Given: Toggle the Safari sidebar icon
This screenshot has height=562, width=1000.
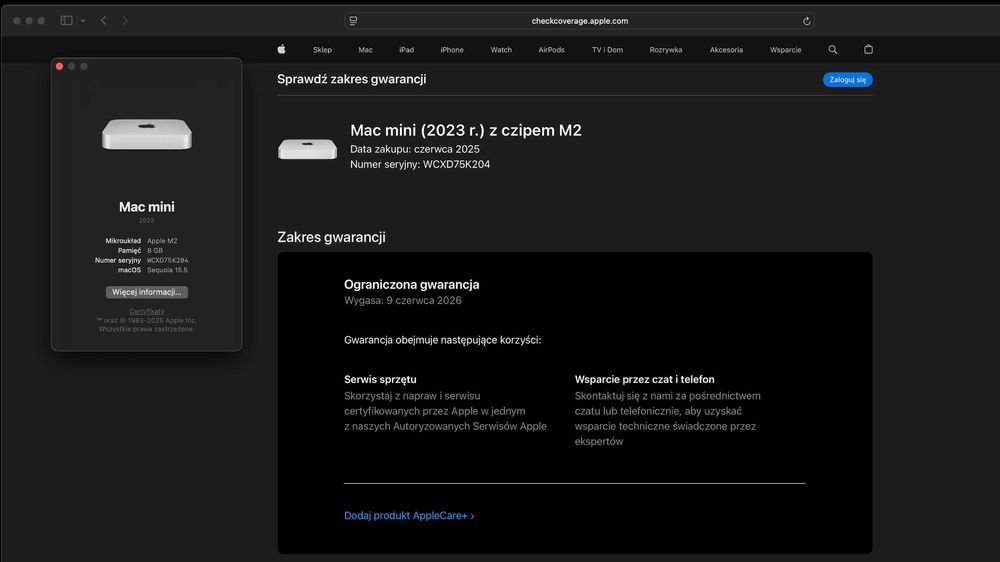Looking at the screenshot, I should [x=66, y=20].
